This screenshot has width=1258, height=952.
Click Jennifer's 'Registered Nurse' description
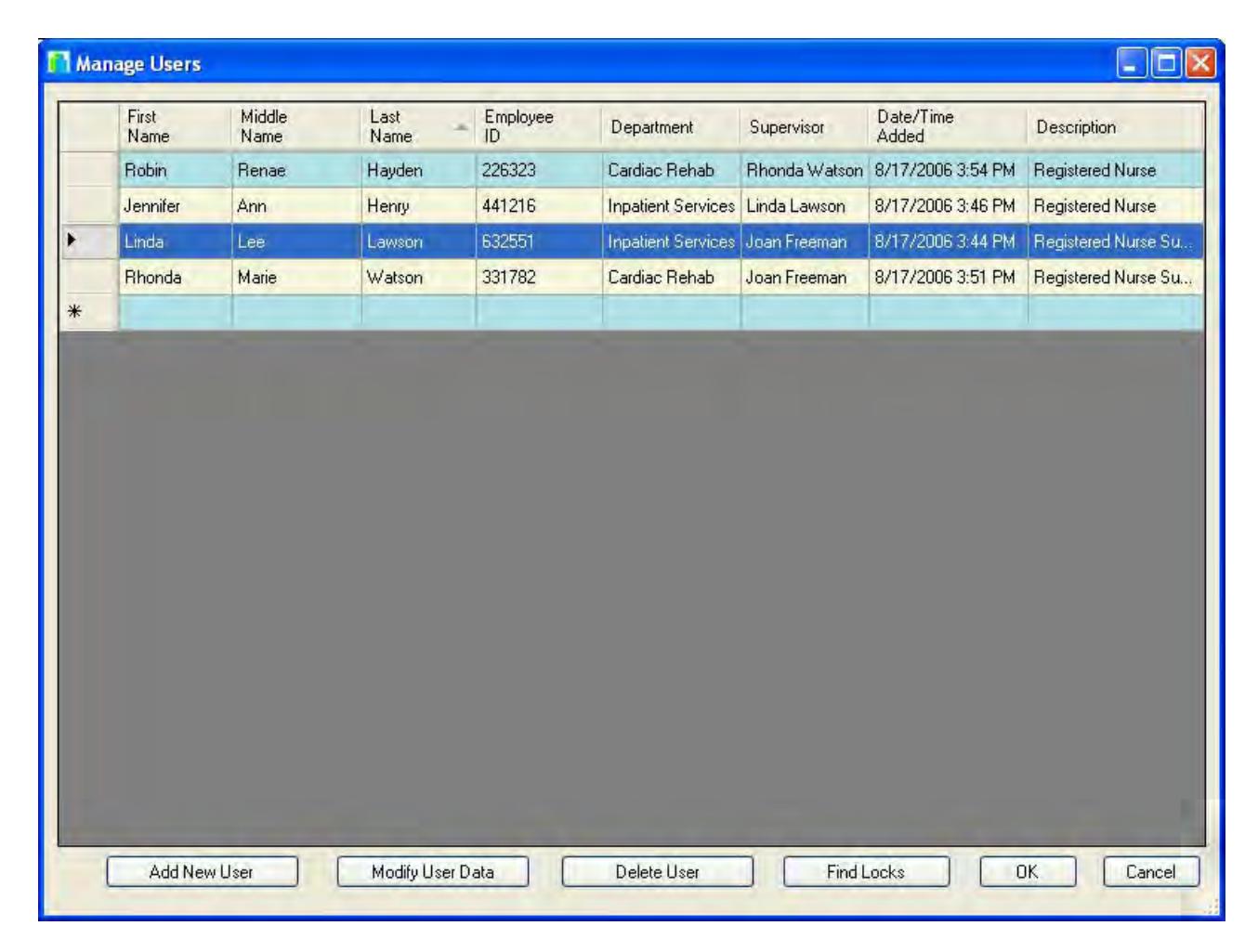point(1116,206)
